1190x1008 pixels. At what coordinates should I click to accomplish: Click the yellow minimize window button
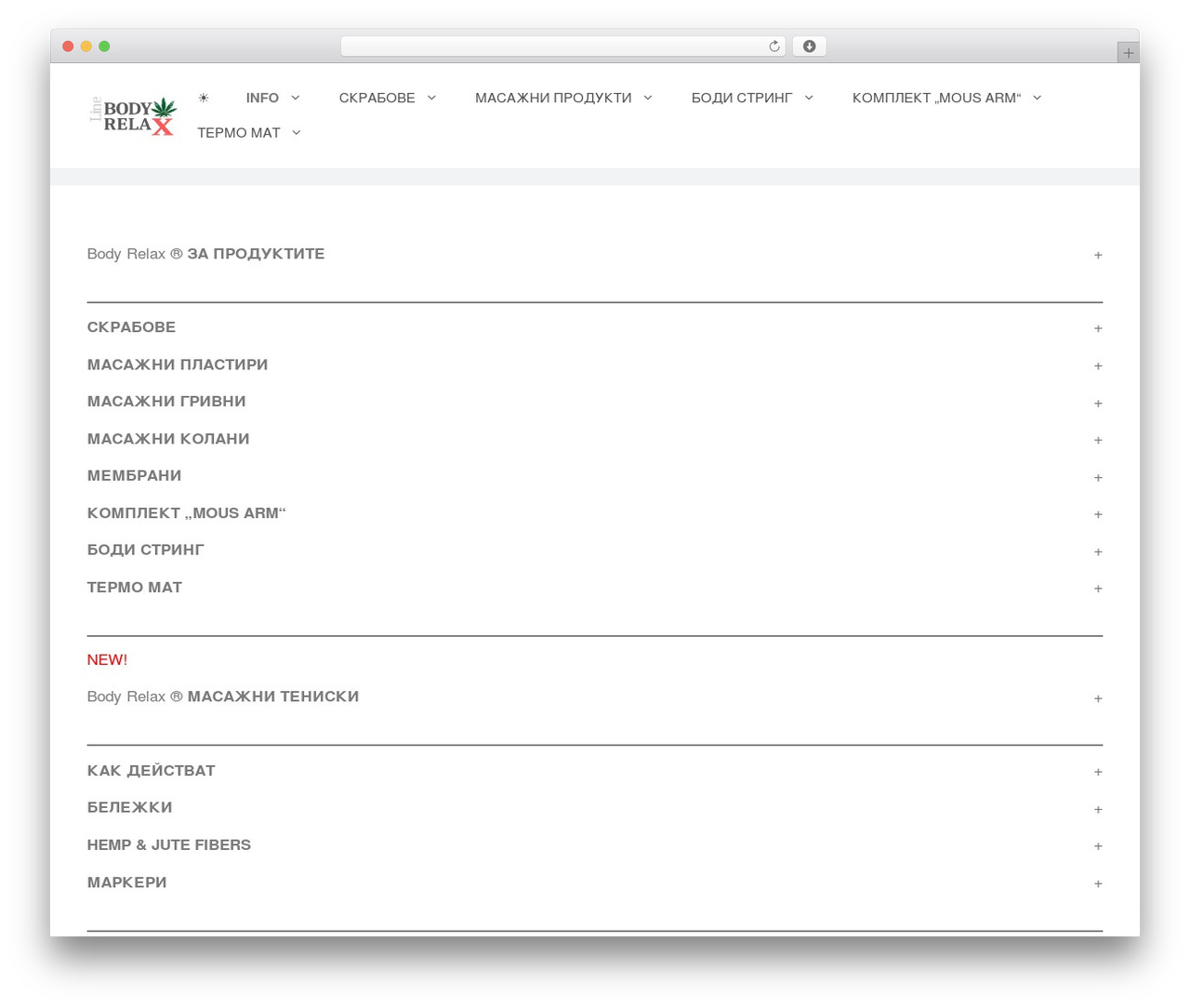pyautogui.click(x=86, y=46)
